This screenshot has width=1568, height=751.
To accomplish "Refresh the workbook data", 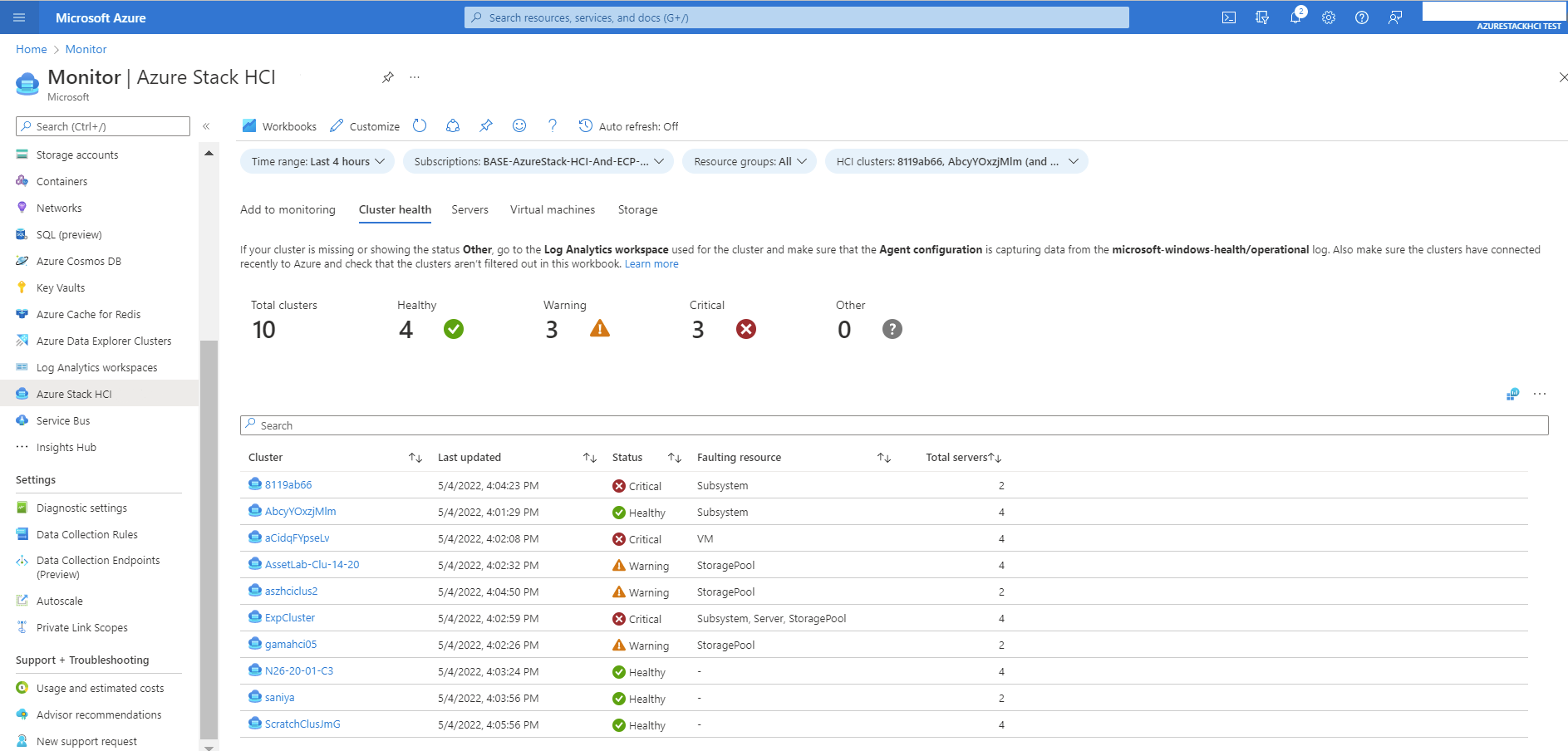I will pos(419,125).
